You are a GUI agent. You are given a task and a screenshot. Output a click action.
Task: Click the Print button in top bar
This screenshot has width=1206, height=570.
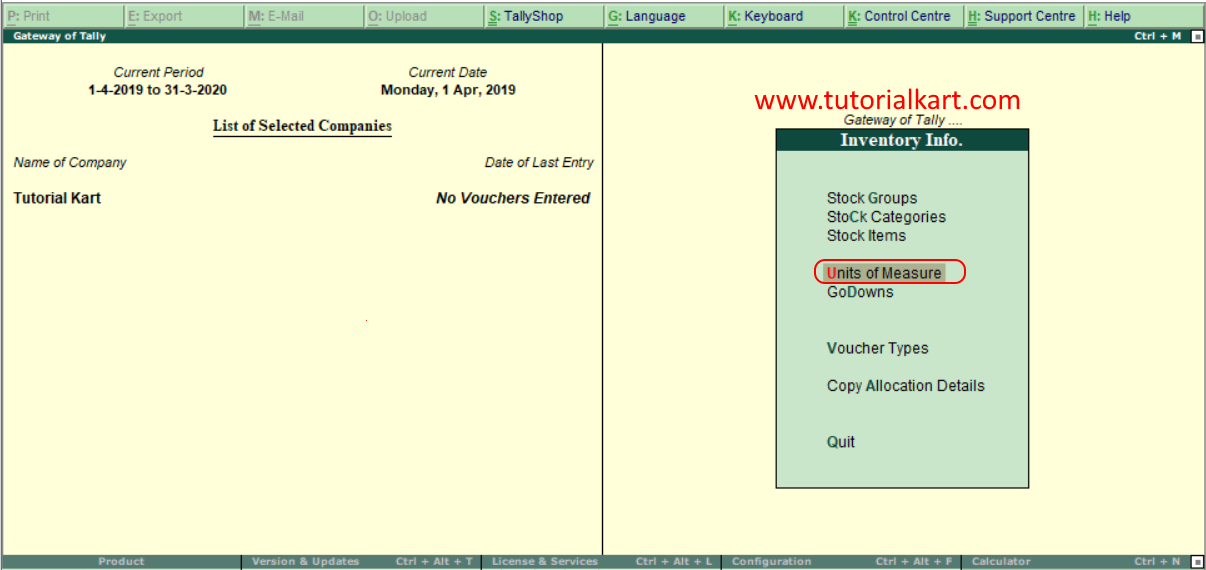point(63,16)
